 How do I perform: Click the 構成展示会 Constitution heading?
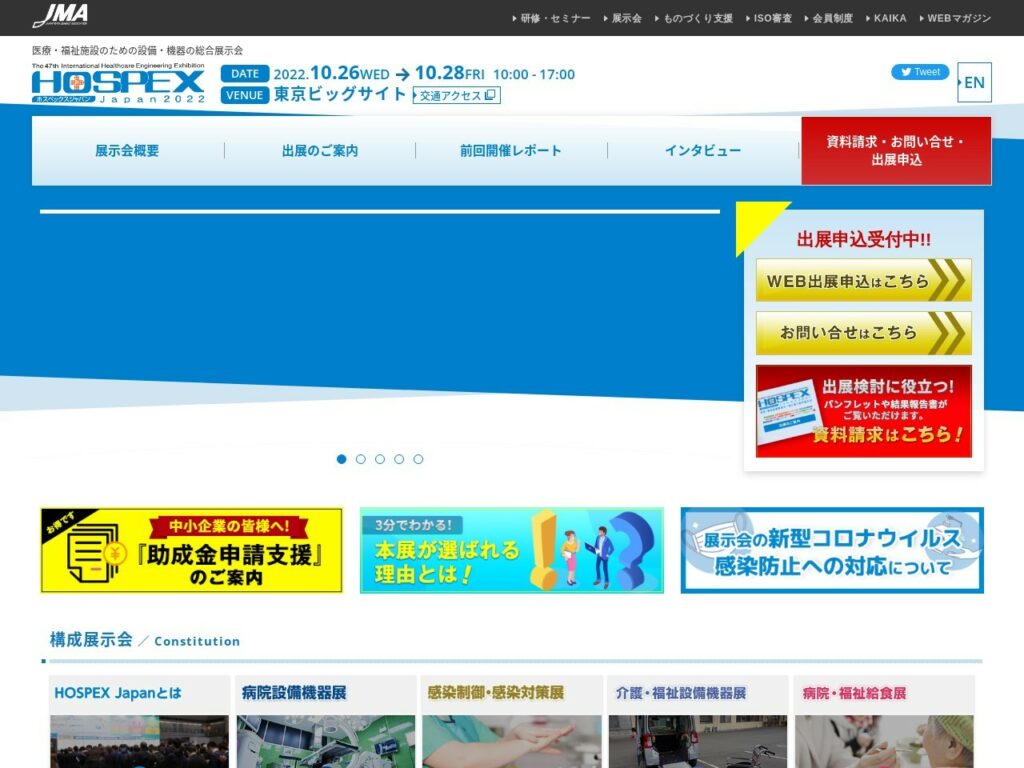click(145, 640)
